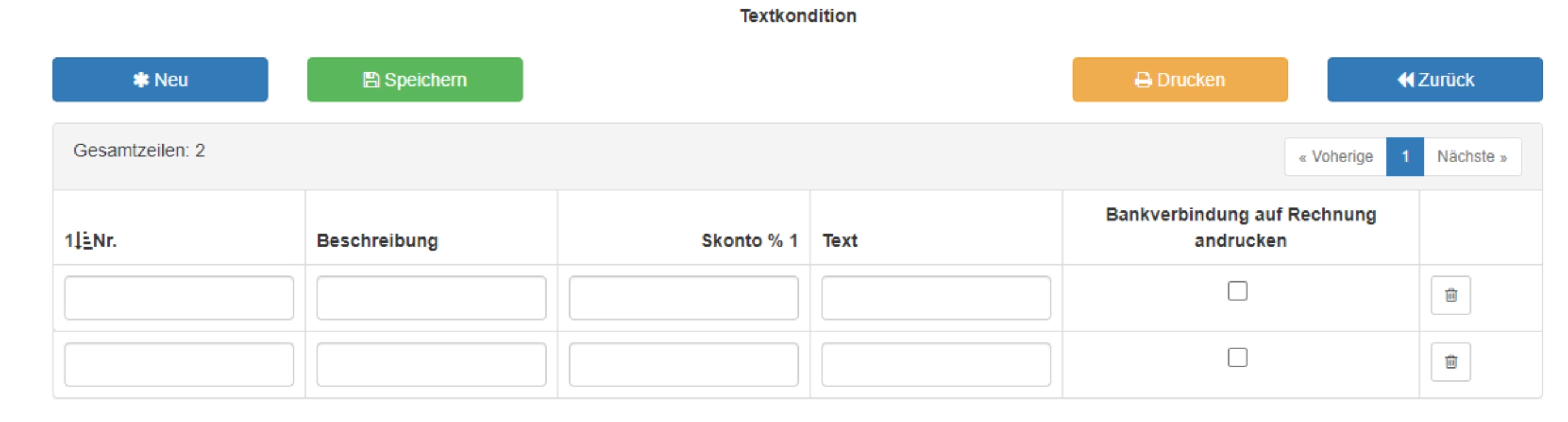Focus the second row Nr. field
This screenshot has width=1568, height=422.
point(179,365)
